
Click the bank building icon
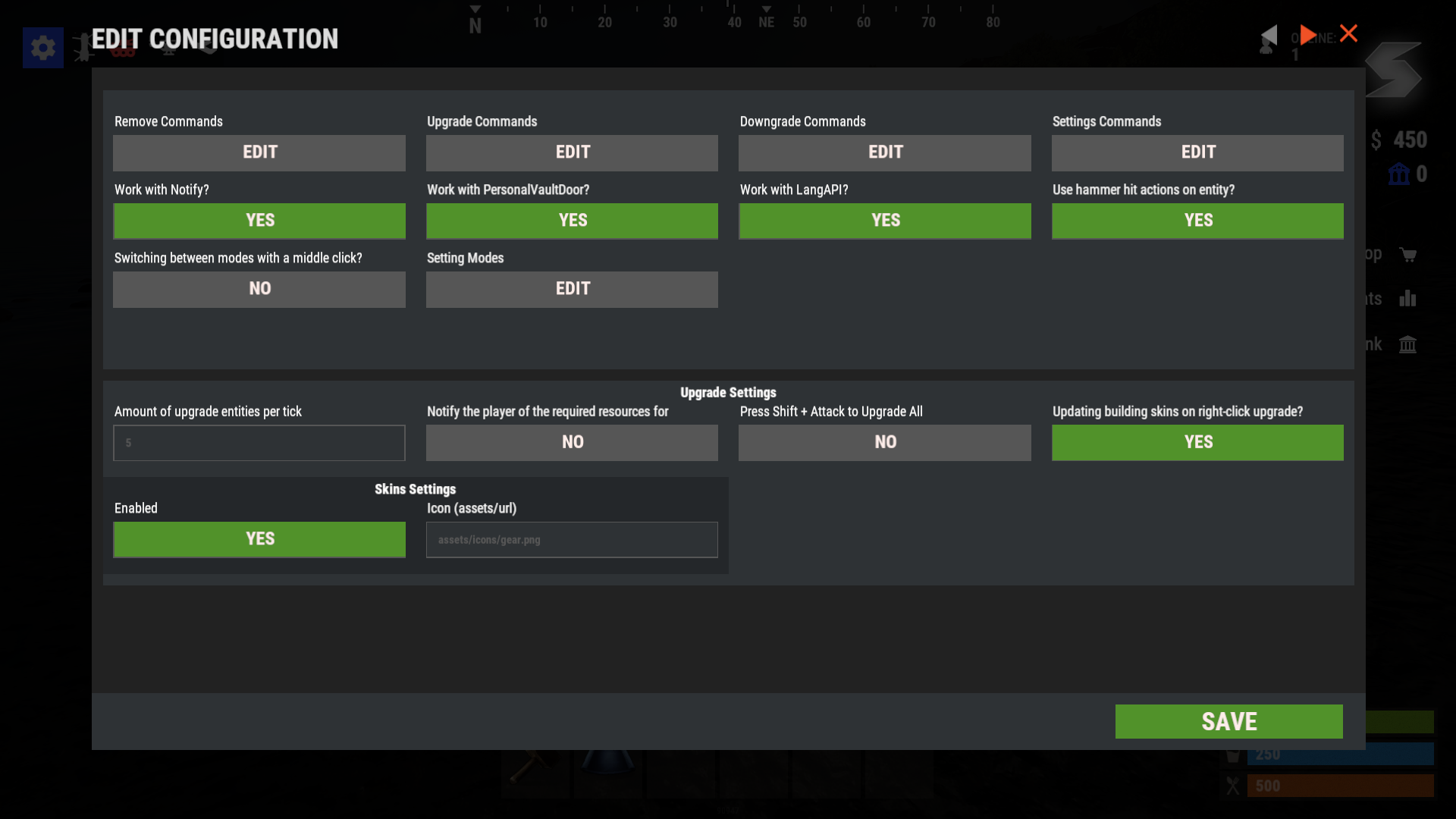click(x=1407, y=344)
